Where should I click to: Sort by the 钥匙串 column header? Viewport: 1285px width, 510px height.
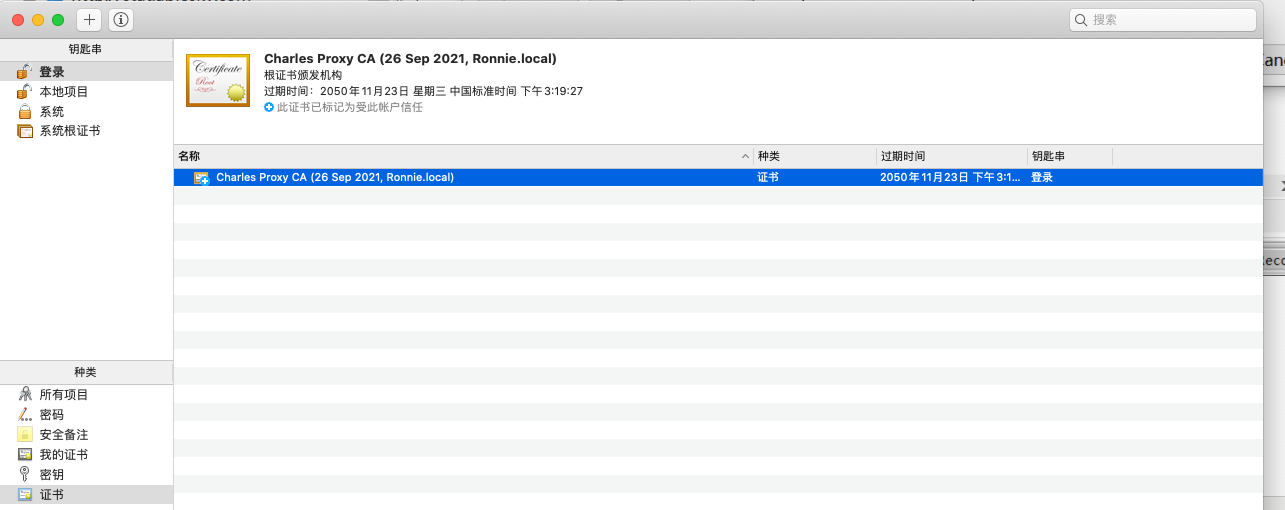(x=1070, y=156)
